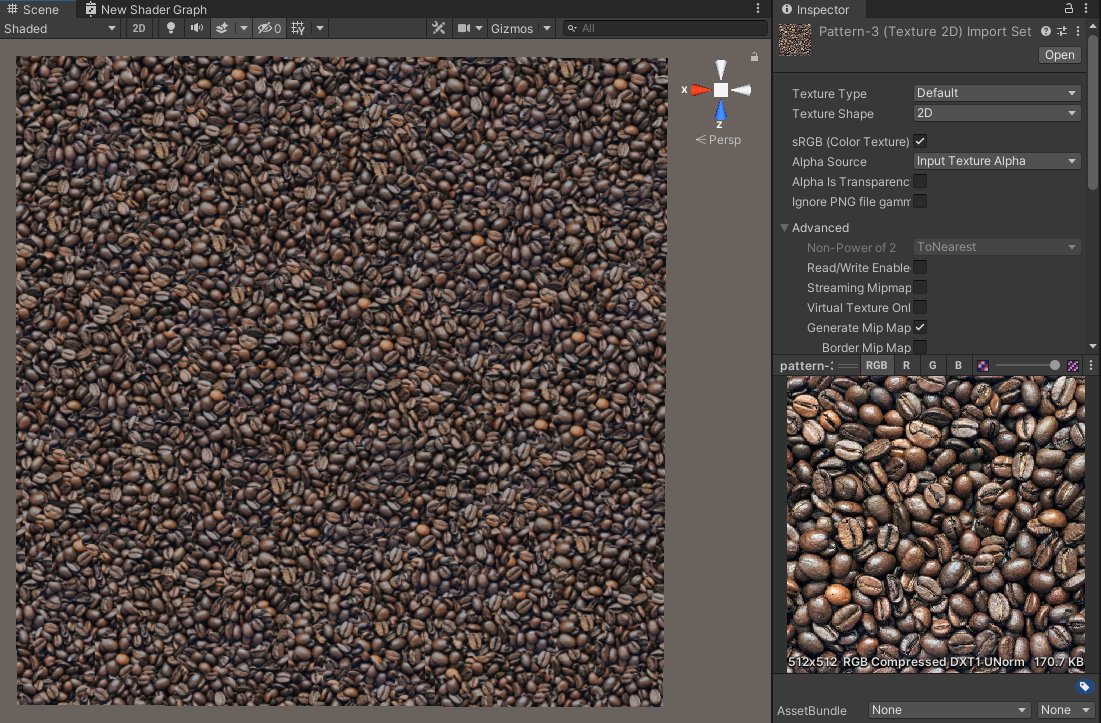Collapse the Advanced section

click(x=785, y=228)
